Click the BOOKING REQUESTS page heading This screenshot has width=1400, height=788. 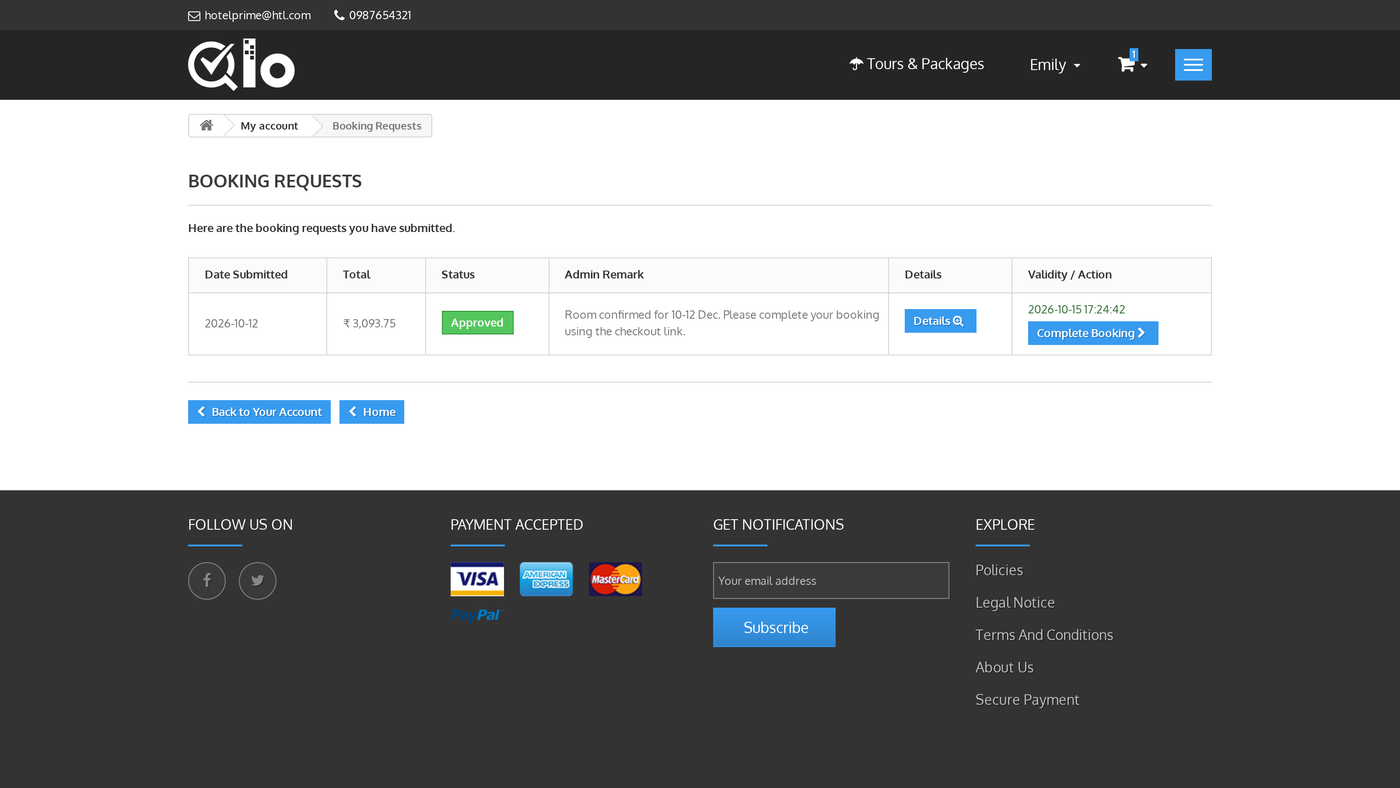[275, 181]
